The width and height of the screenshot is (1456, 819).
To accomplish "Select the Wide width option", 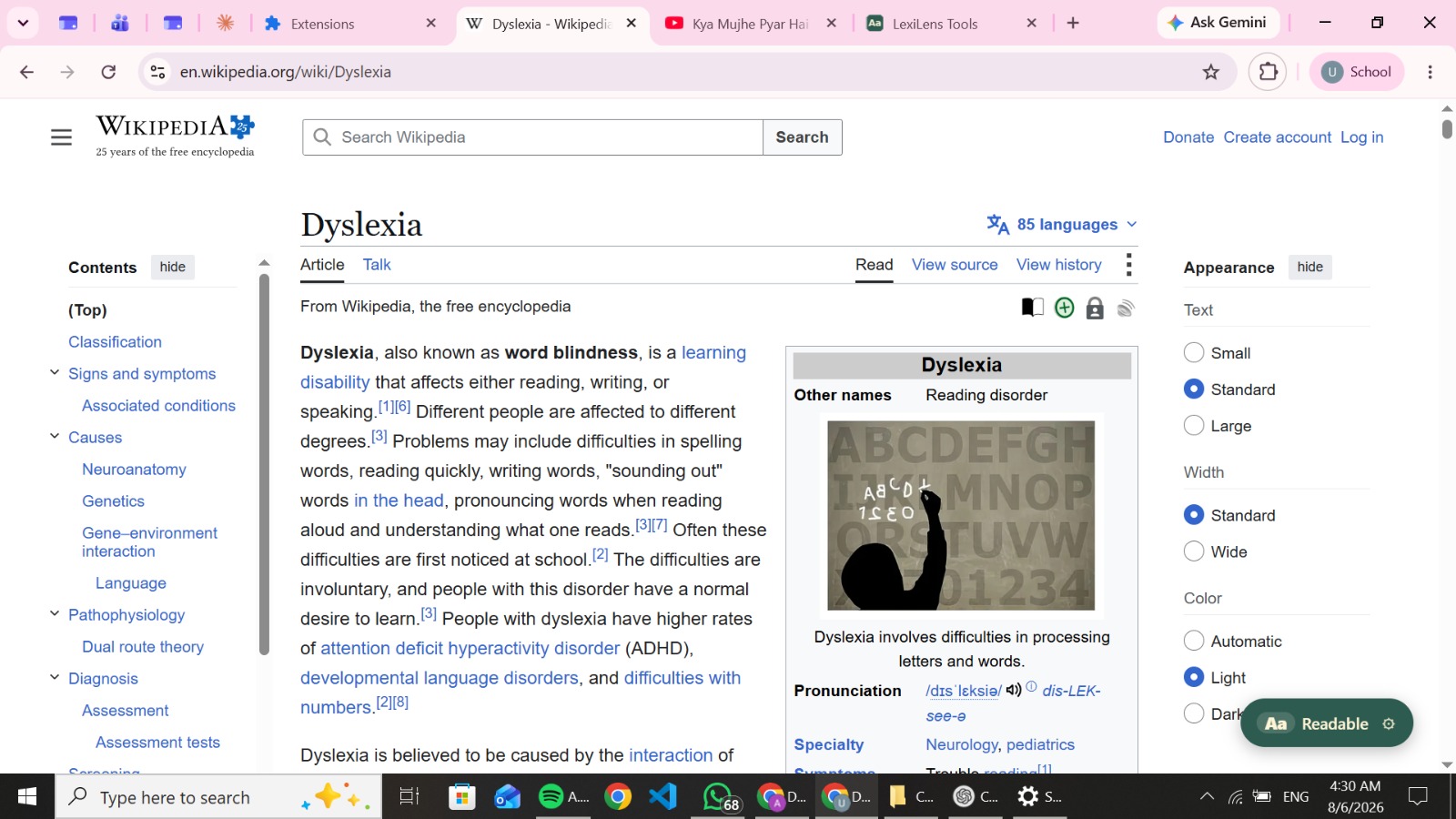I will pos(1194,551).
